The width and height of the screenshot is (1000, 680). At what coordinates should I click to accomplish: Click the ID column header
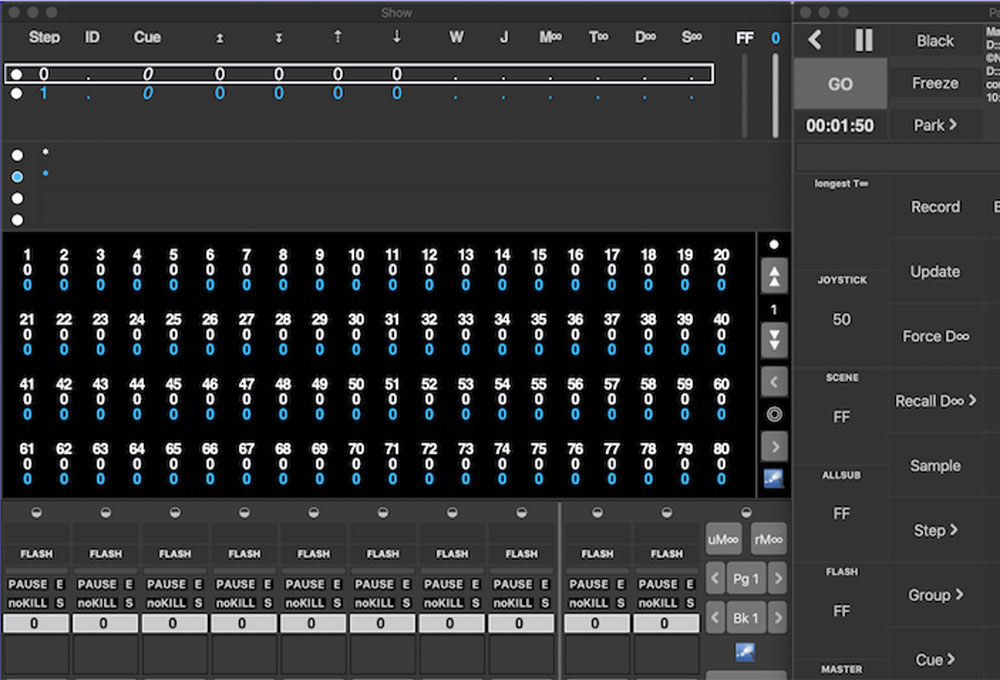(x=92, y=37)
